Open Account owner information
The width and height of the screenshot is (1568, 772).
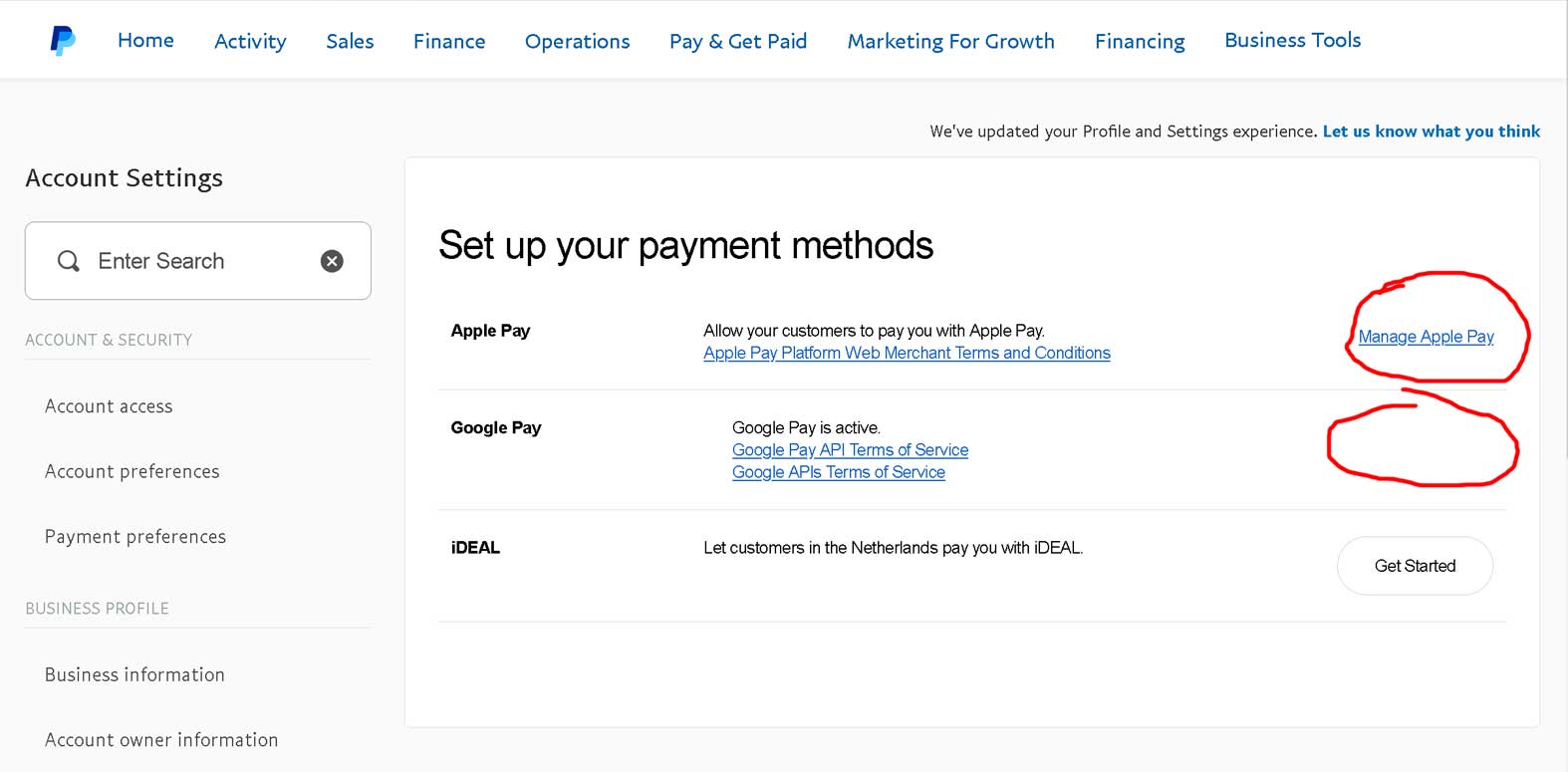161,740
